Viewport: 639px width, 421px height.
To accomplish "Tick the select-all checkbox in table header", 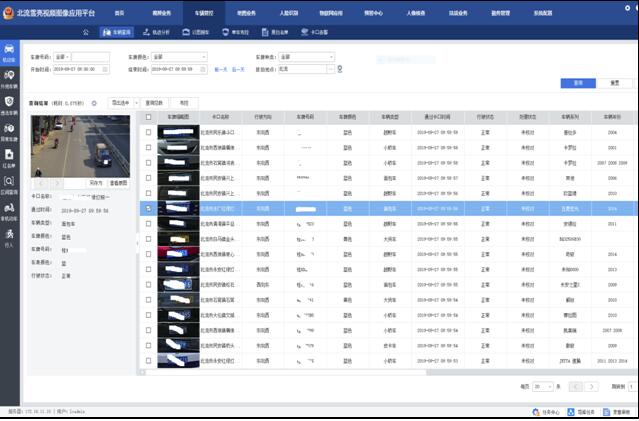I will pos(149,117).
